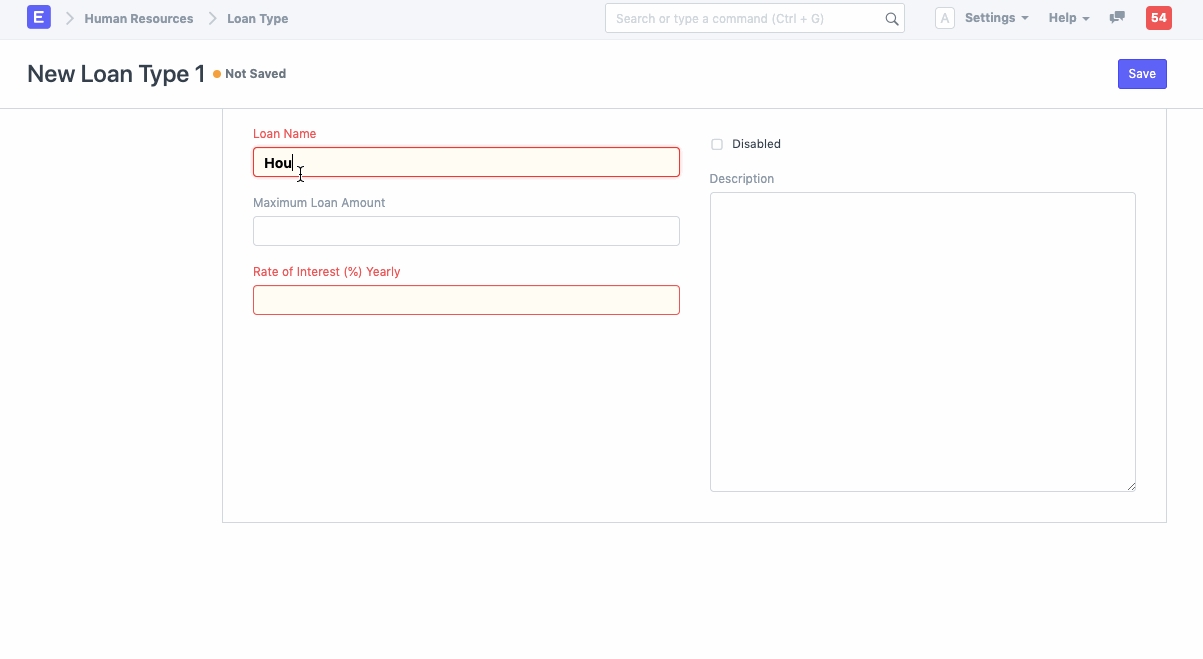Toggle the Disabled checkbox

click(717, 144)
